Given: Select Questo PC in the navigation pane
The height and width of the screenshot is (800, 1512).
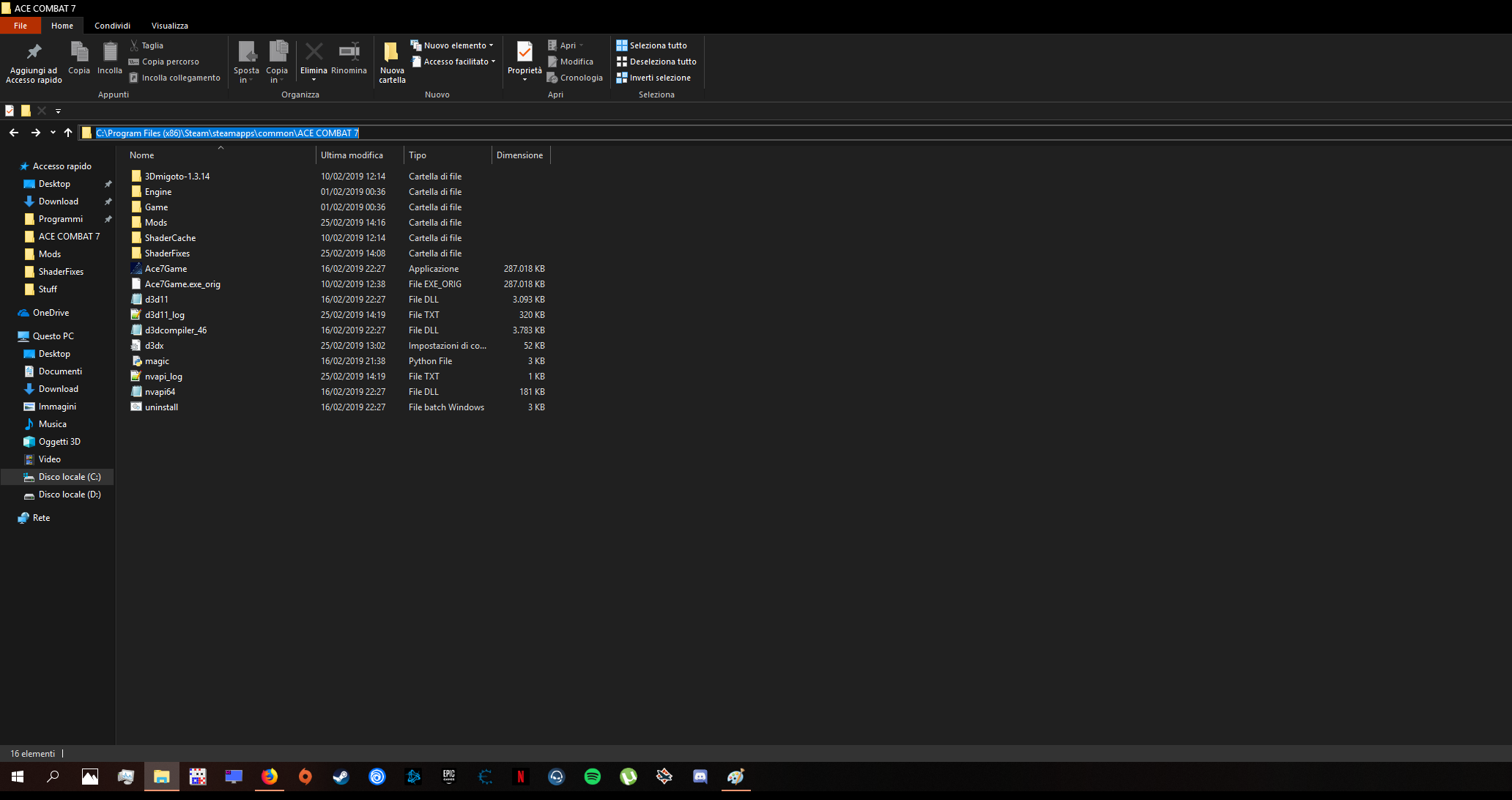Looking at the screenshot, I should [x=53, y=336].
